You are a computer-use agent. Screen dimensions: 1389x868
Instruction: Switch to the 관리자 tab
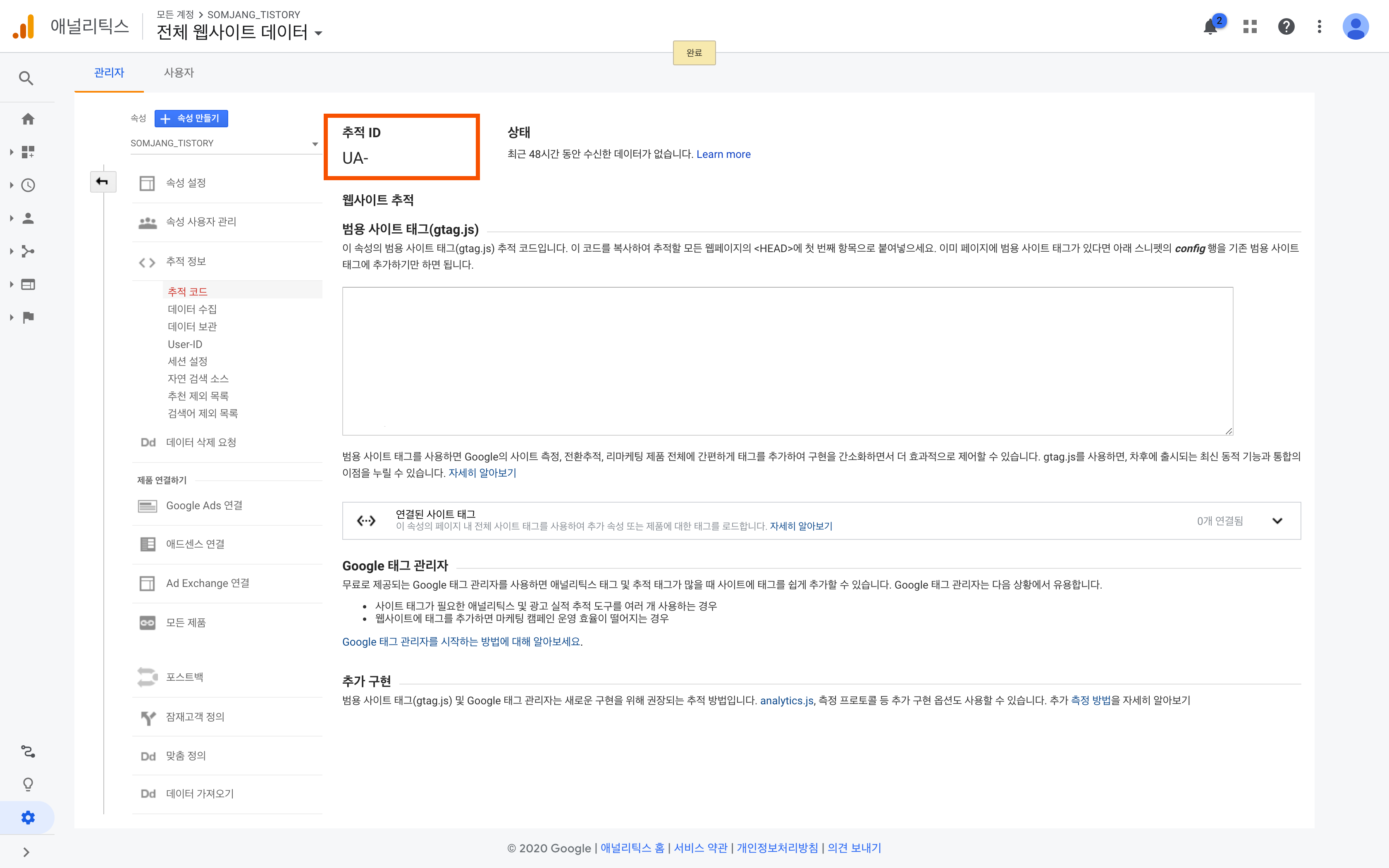point(109,73)
